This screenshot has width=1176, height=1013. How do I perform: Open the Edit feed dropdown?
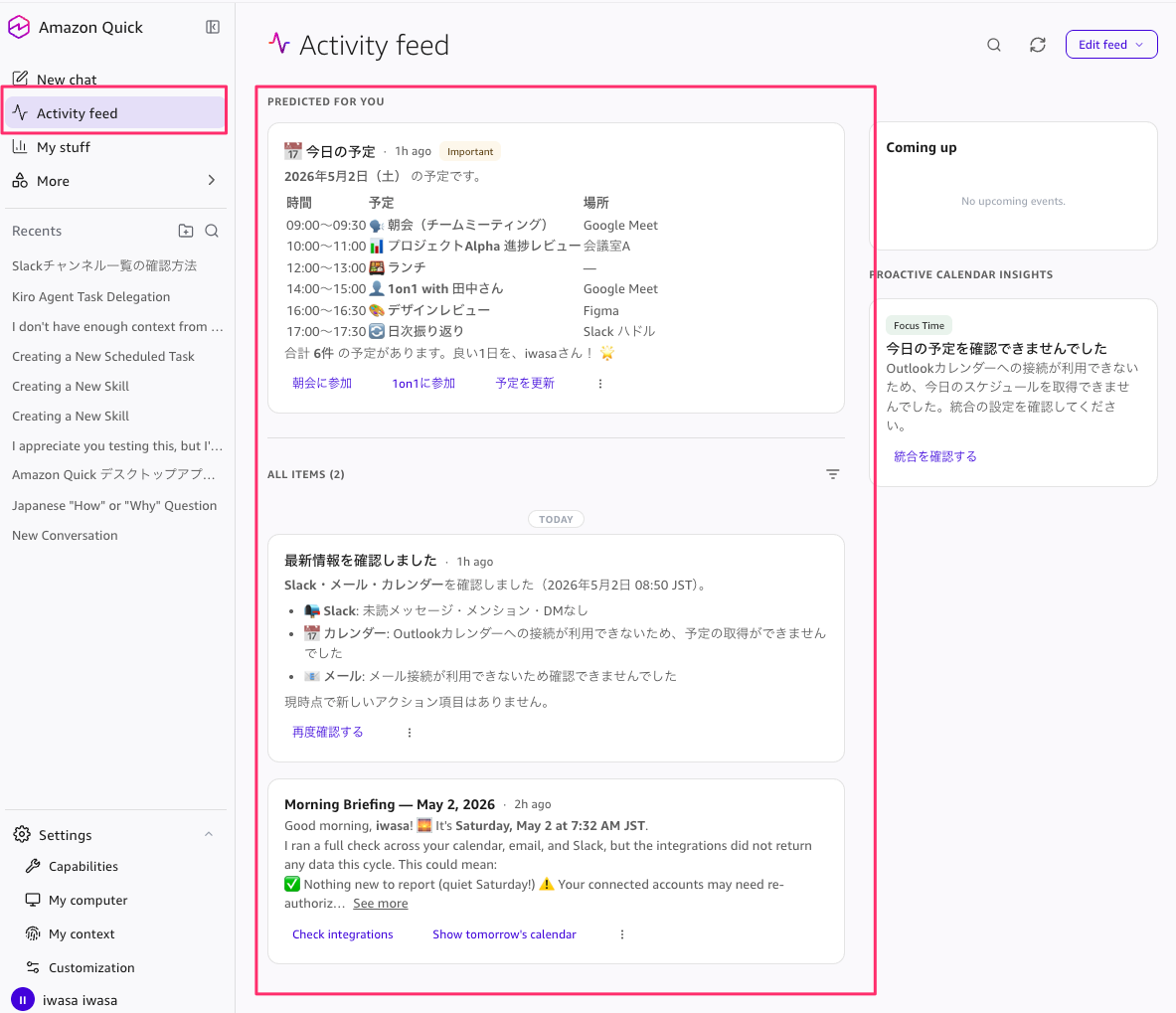point(1110,45)
